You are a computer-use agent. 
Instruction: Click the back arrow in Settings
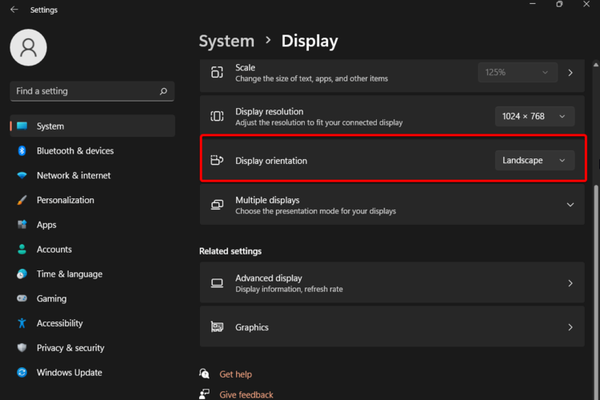pos(14,10)
